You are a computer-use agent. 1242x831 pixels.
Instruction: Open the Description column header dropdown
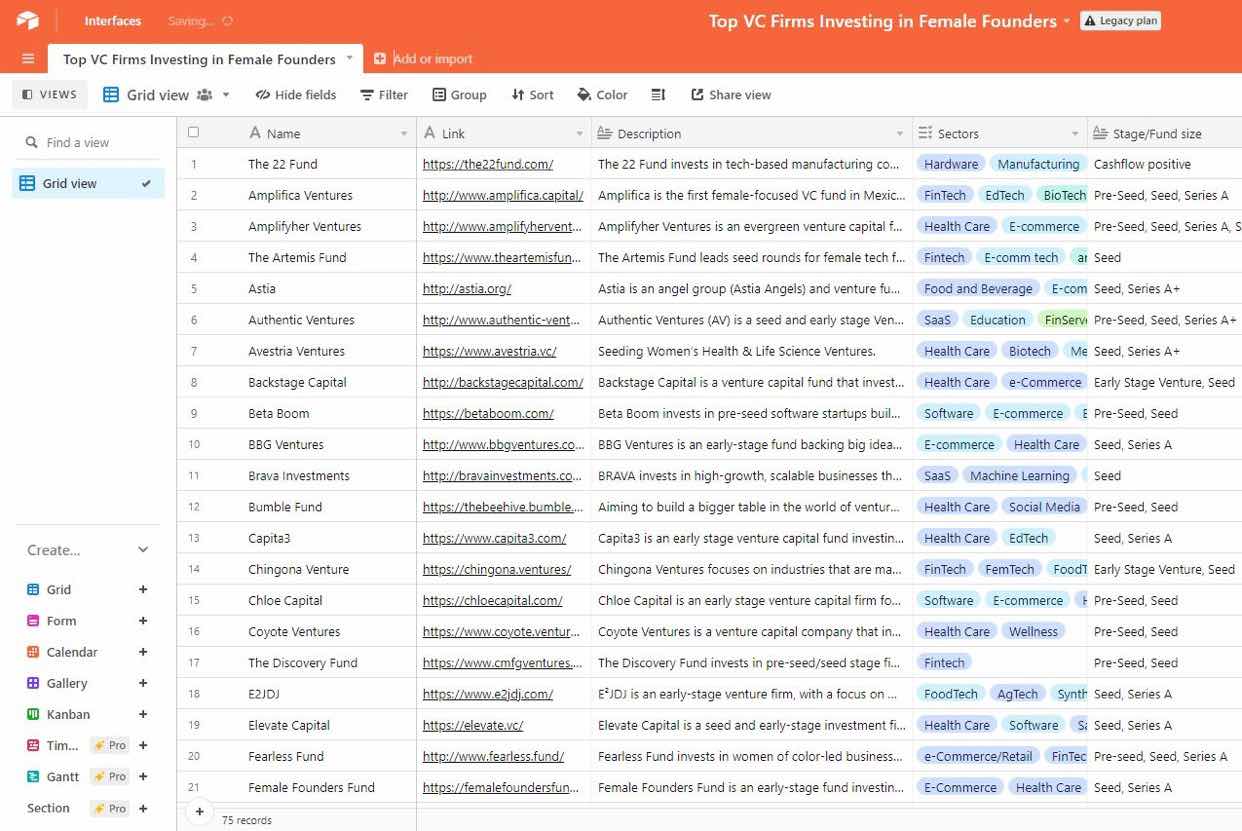click(x=900, y=134)
